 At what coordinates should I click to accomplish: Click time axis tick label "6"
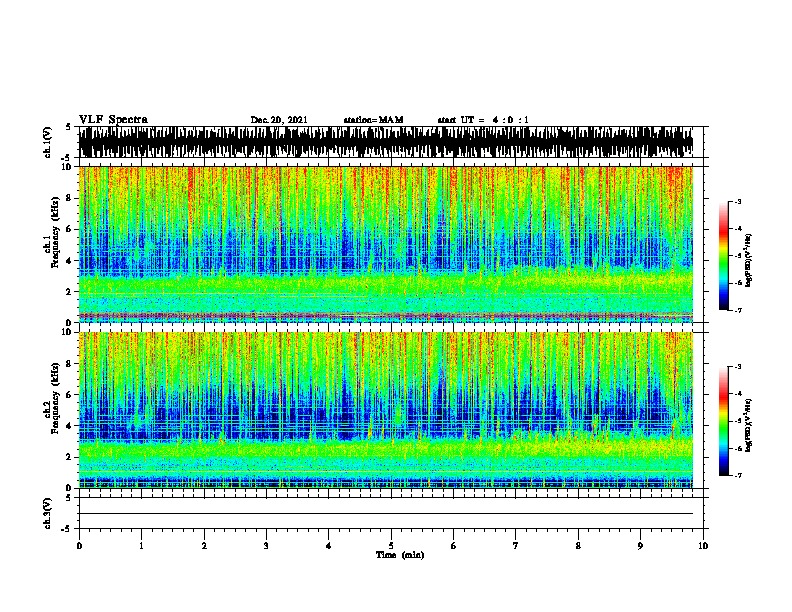coord(454,546)
